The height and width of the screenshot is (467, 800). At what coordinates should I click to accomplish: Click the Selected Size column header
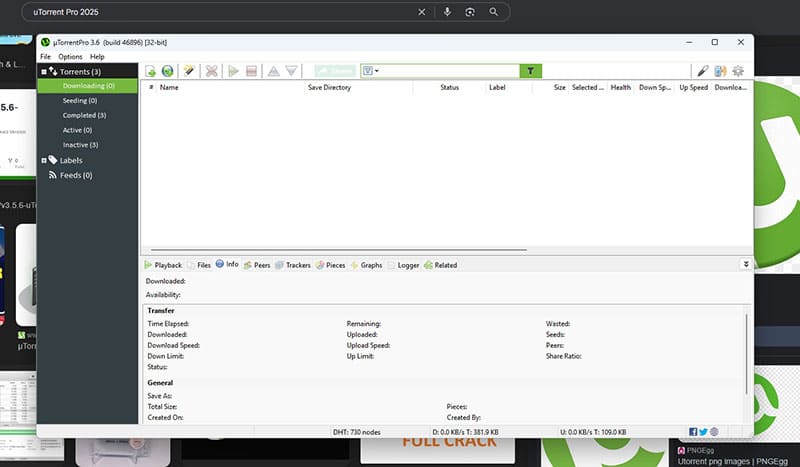coord(588,87)
